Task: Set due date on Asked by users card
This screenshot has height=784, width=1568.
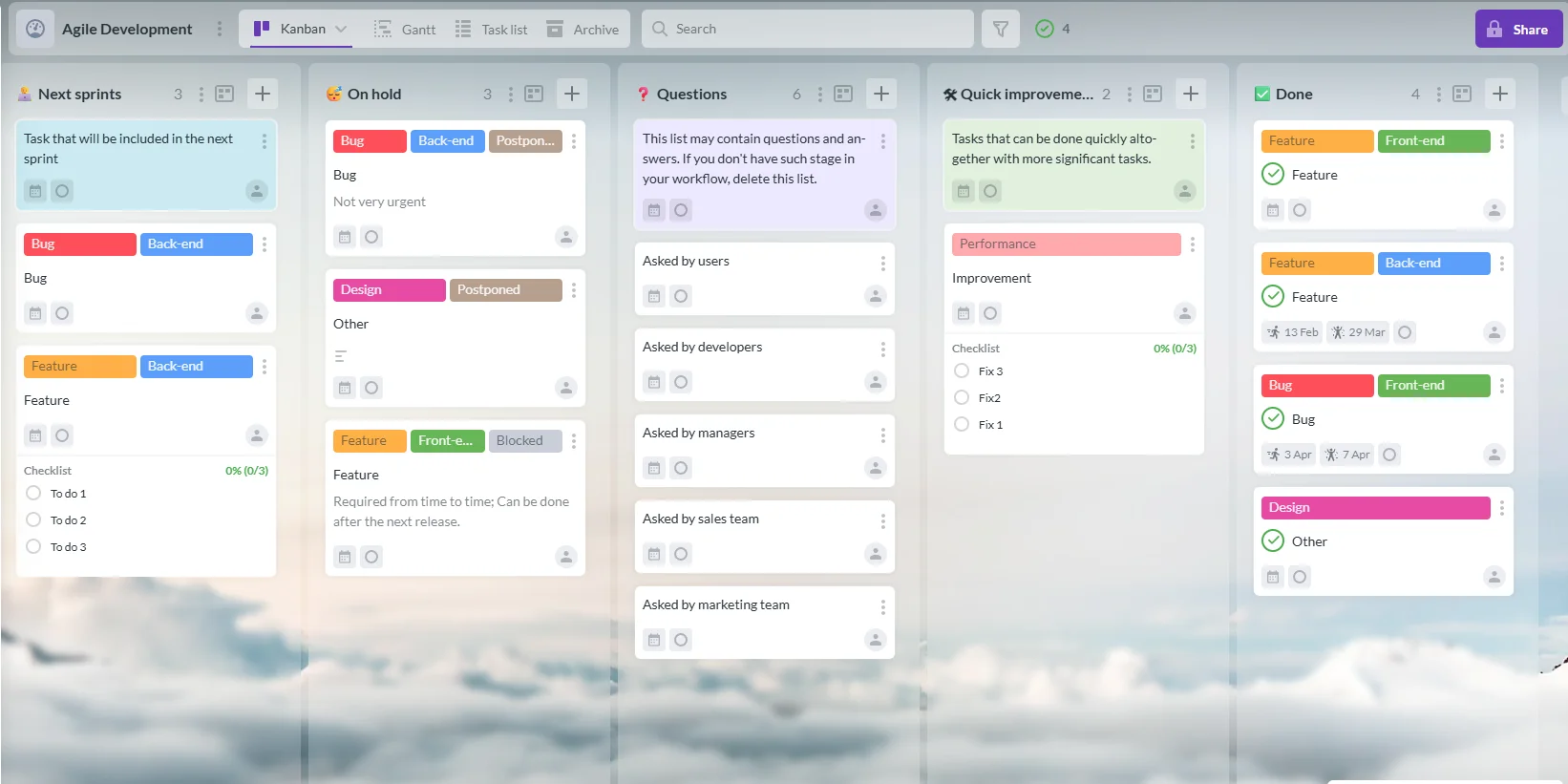Action: [654, 296]
